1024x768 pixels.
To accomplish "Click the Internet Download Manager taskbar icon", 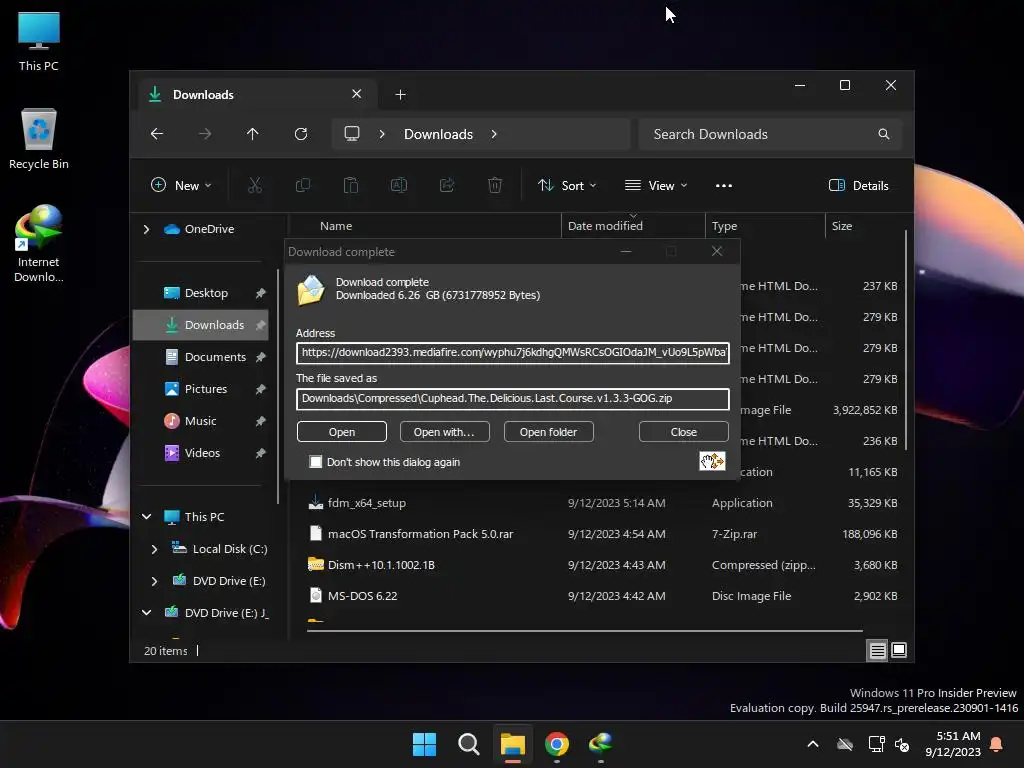I will click(601, 744).
